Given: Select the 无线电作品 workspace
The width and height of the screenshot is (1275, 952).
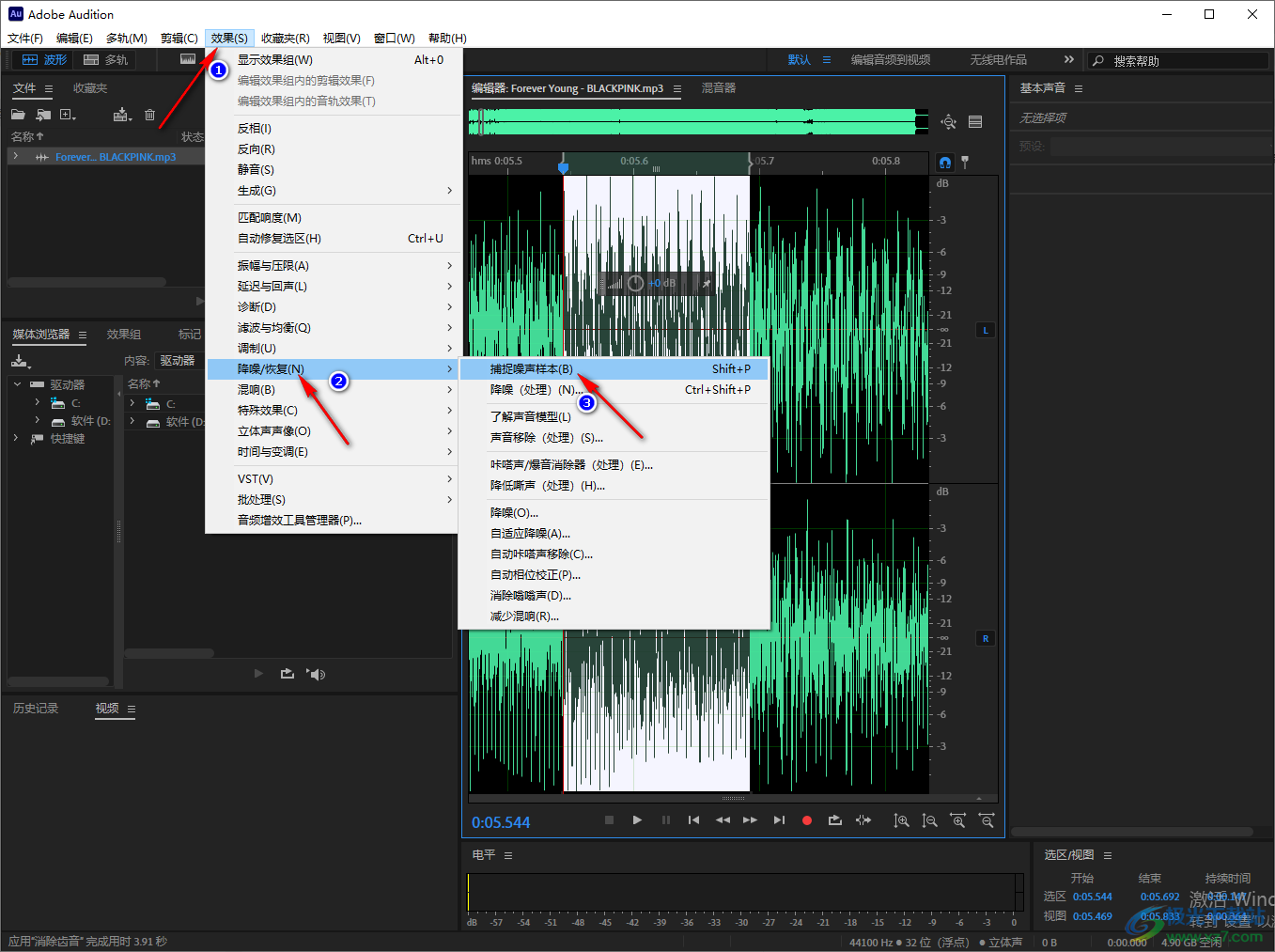Looking at the screenshot, I should pyautogui.click(x=998, y=60).
